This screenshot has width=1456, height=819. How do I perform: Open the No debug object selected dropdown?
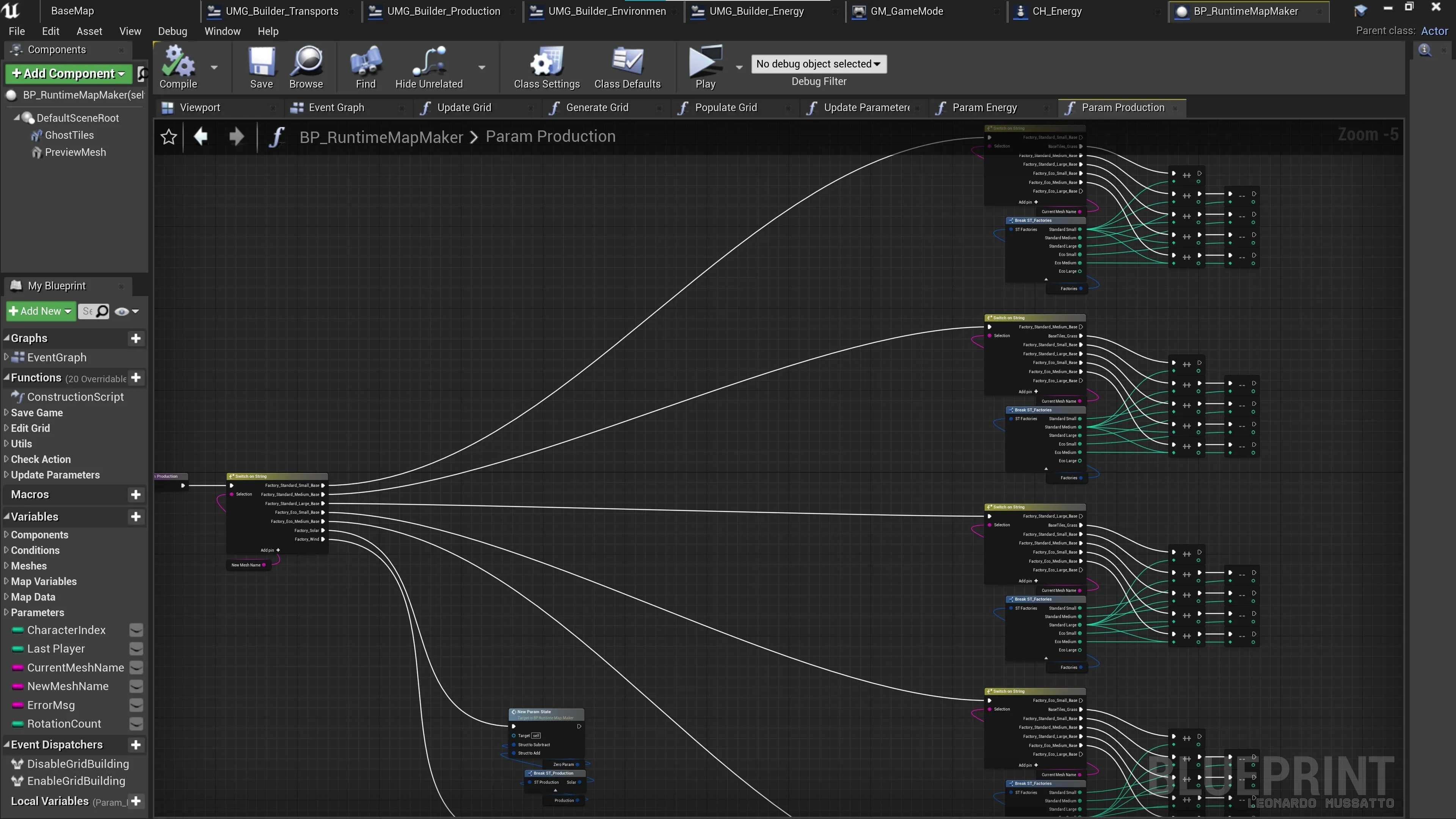[x=819, y=64]
